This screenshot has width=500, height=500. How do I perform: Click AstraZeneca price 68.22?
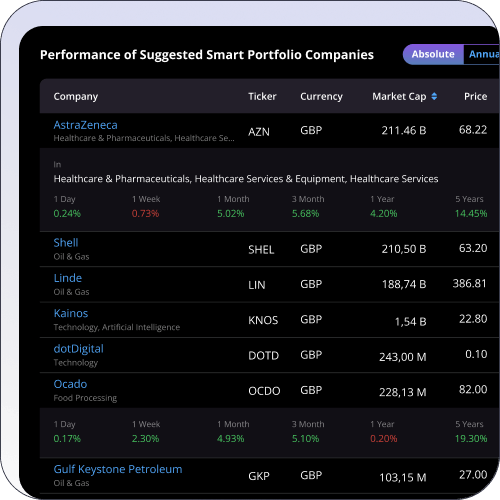[x=473, y=130]
